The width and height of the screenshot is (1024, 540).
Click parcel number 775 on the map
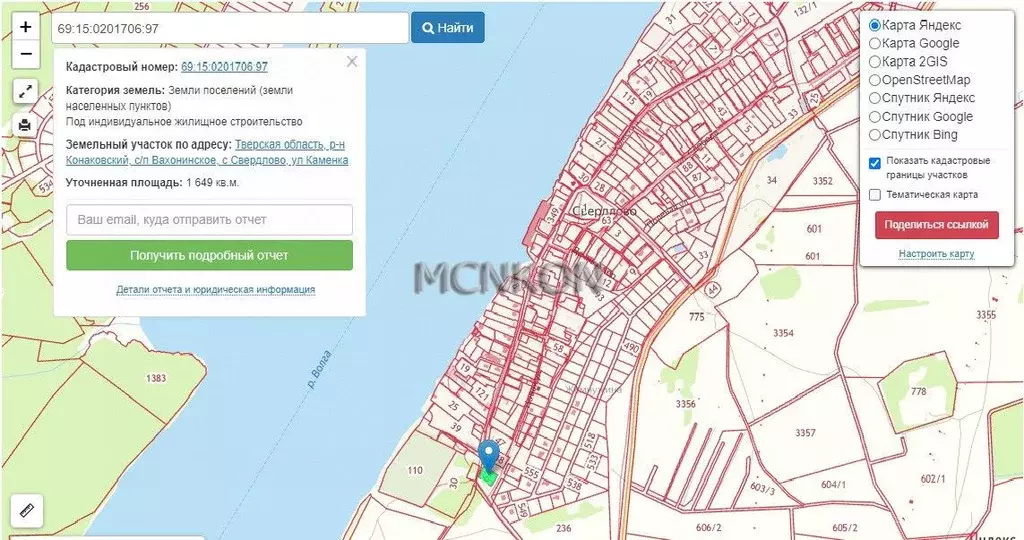(x=697, y=317)
